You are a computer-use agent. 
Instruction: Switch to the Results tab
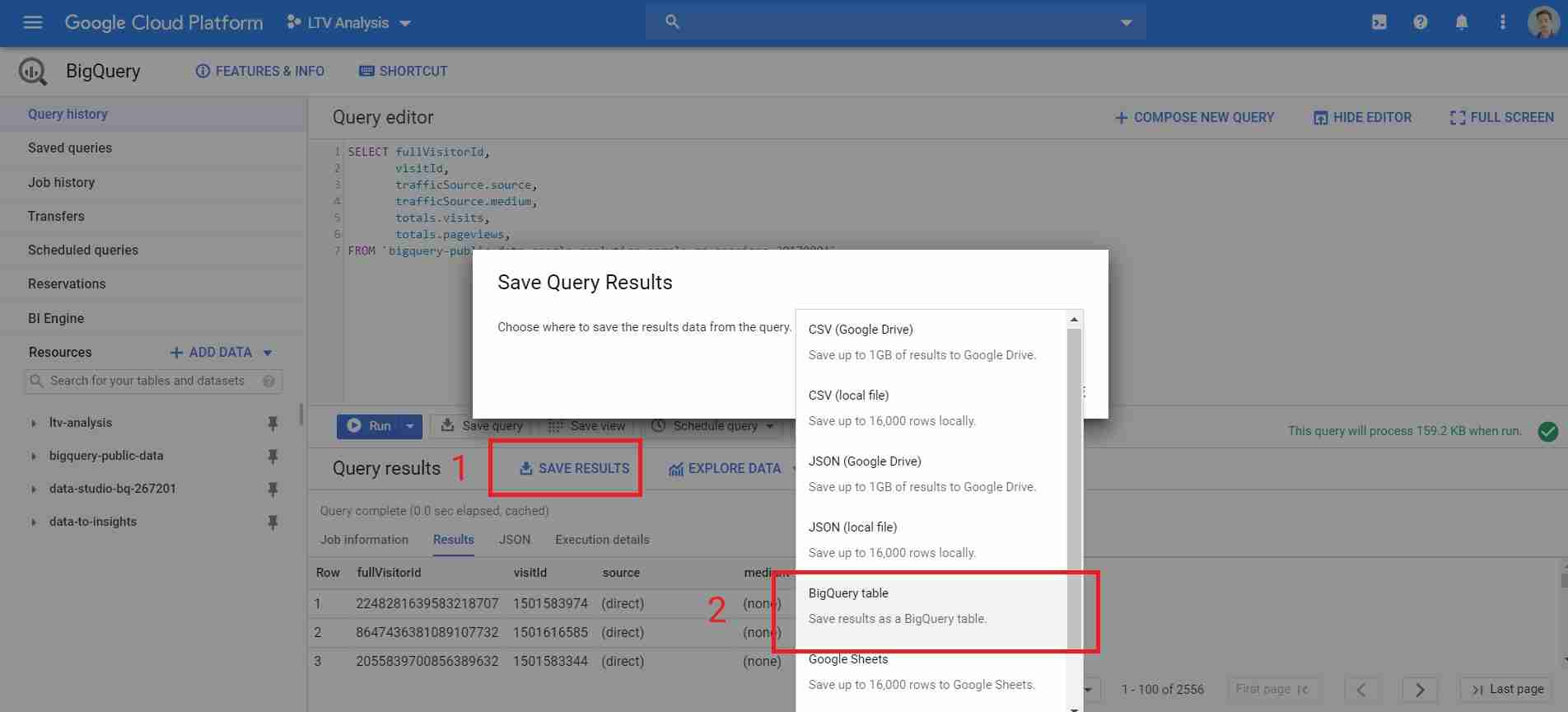[454, 540]
